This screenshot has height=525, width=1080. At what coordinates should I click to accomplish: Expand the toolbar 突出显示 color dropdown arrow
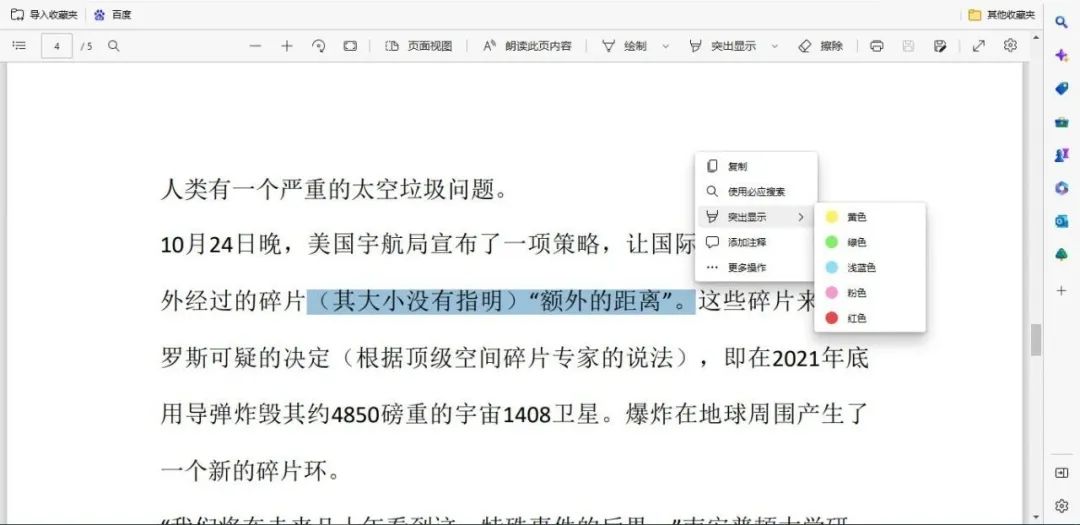(x=775, y=46)
